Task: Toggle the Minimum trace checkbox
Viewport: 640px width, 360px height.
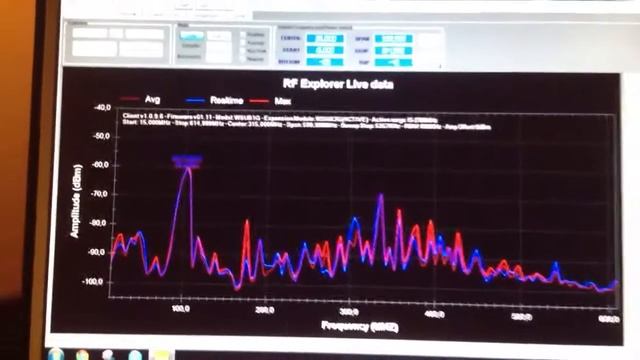Action: [x=243, y=59]
